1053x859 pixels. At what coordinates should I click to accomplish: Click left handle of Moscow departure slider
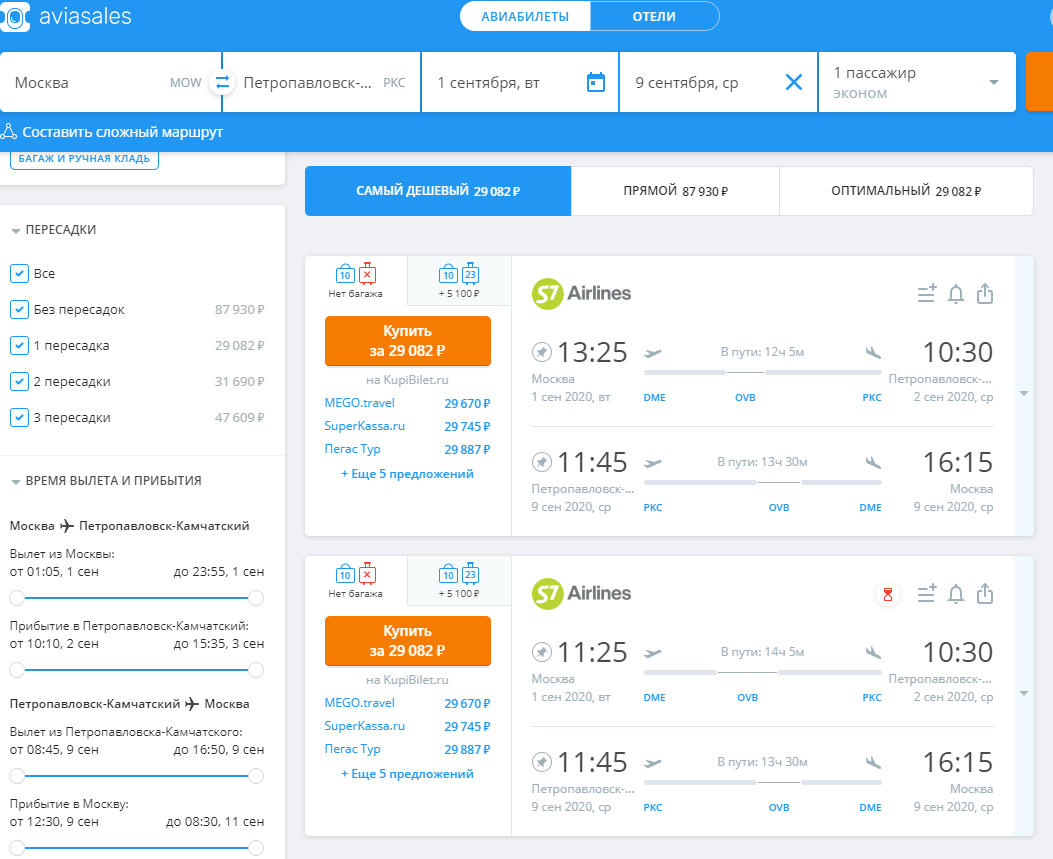coord(17,598)
